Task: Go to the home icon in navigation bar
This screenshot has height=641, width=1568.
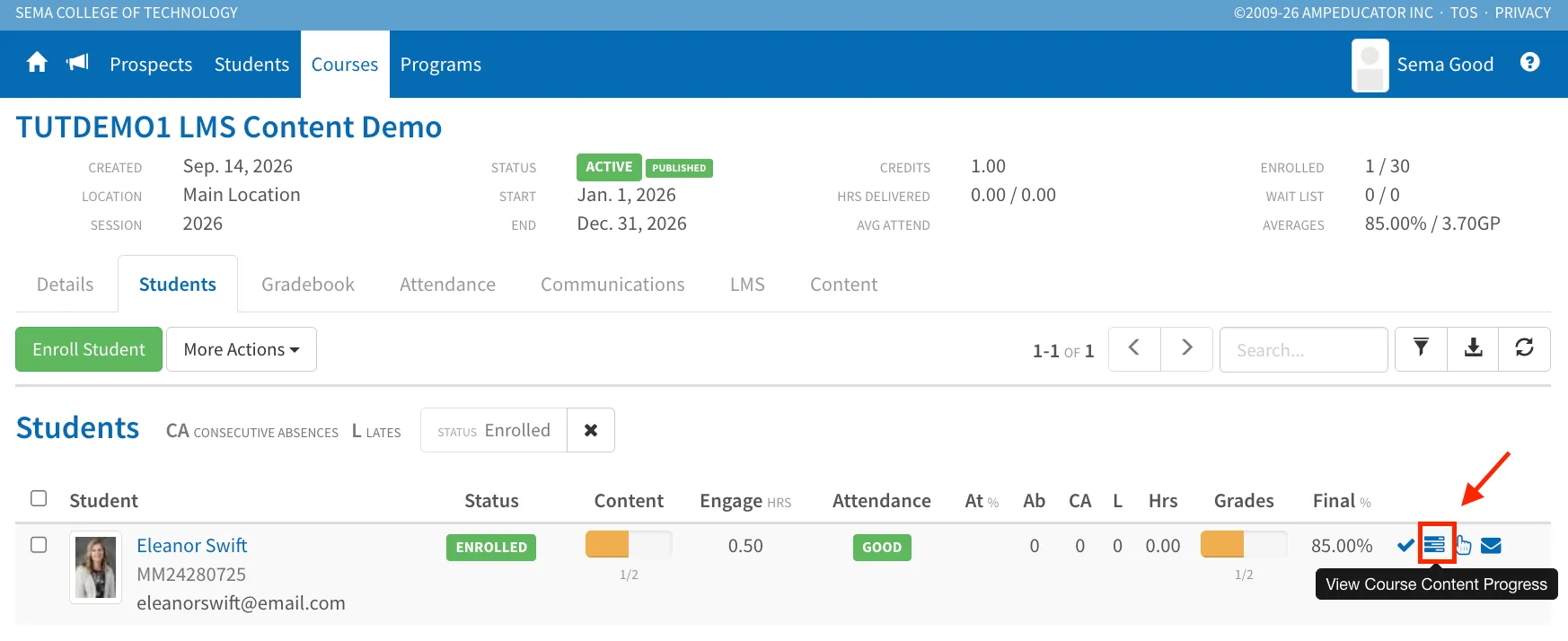Action: pos(37,63)
